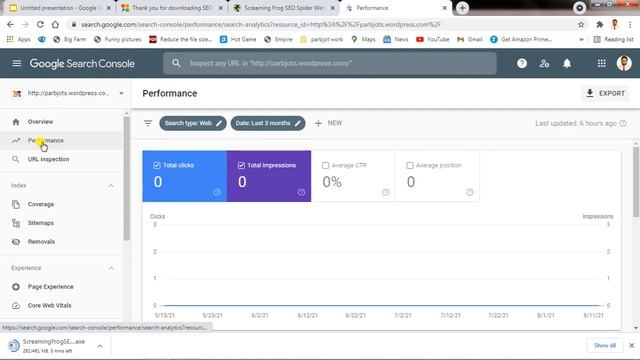Show more bookmarks chevron
The image size is (640, 360).
coord(581,39)
